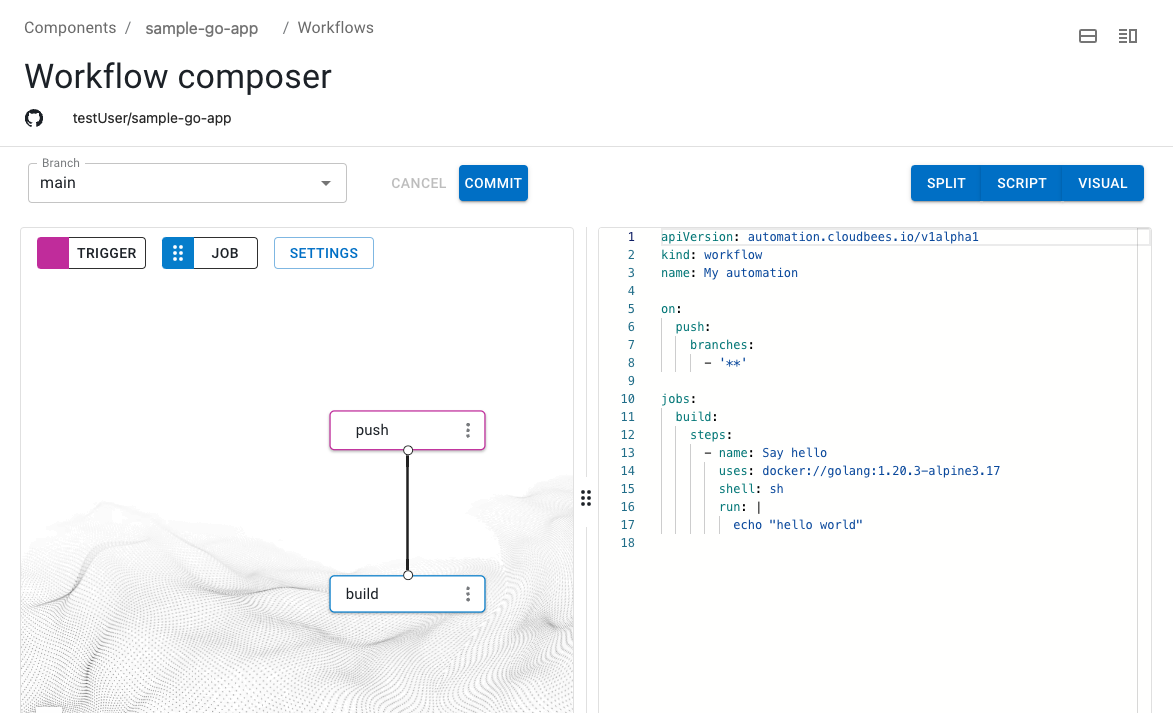Open the Workflows breadcrumb entry
The height and width of the screenshot is (713, 1173).
point(335,27)
